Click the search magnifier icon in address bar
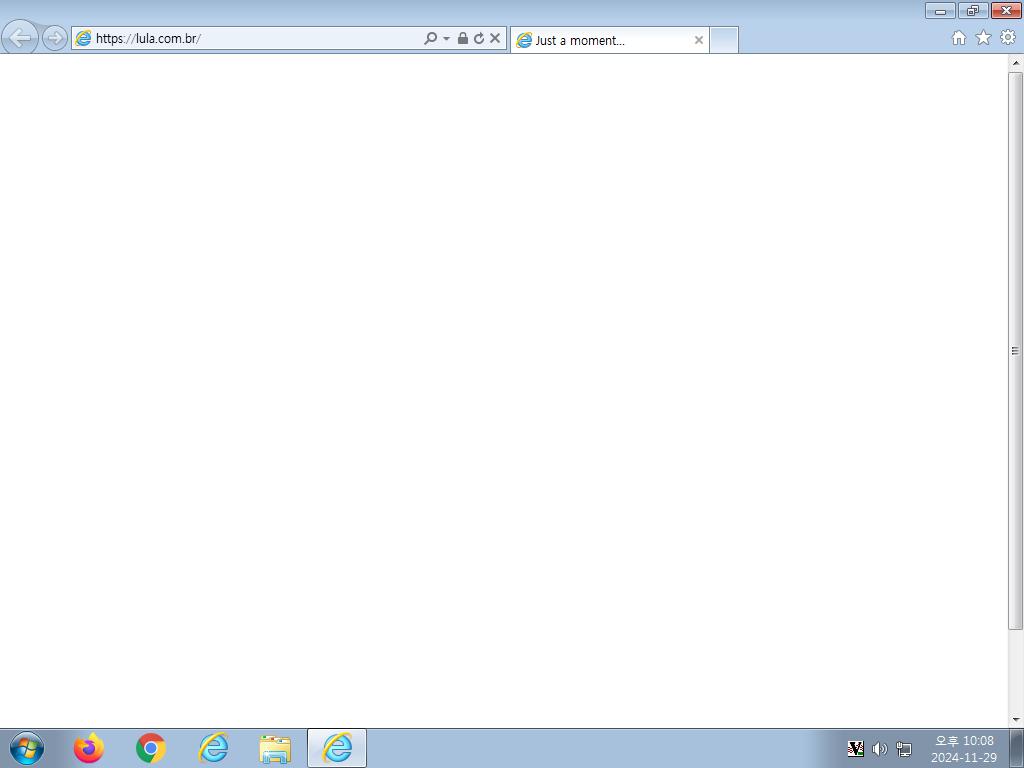1024x768 pixels. coord(430,38)
